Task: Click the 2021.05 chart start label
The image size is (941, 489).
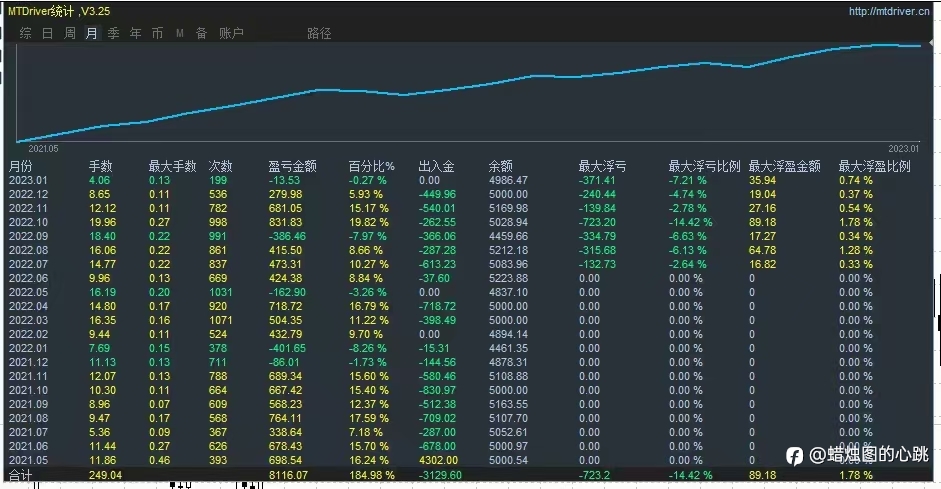Action: pyautogui.click(x=43, y=149)
